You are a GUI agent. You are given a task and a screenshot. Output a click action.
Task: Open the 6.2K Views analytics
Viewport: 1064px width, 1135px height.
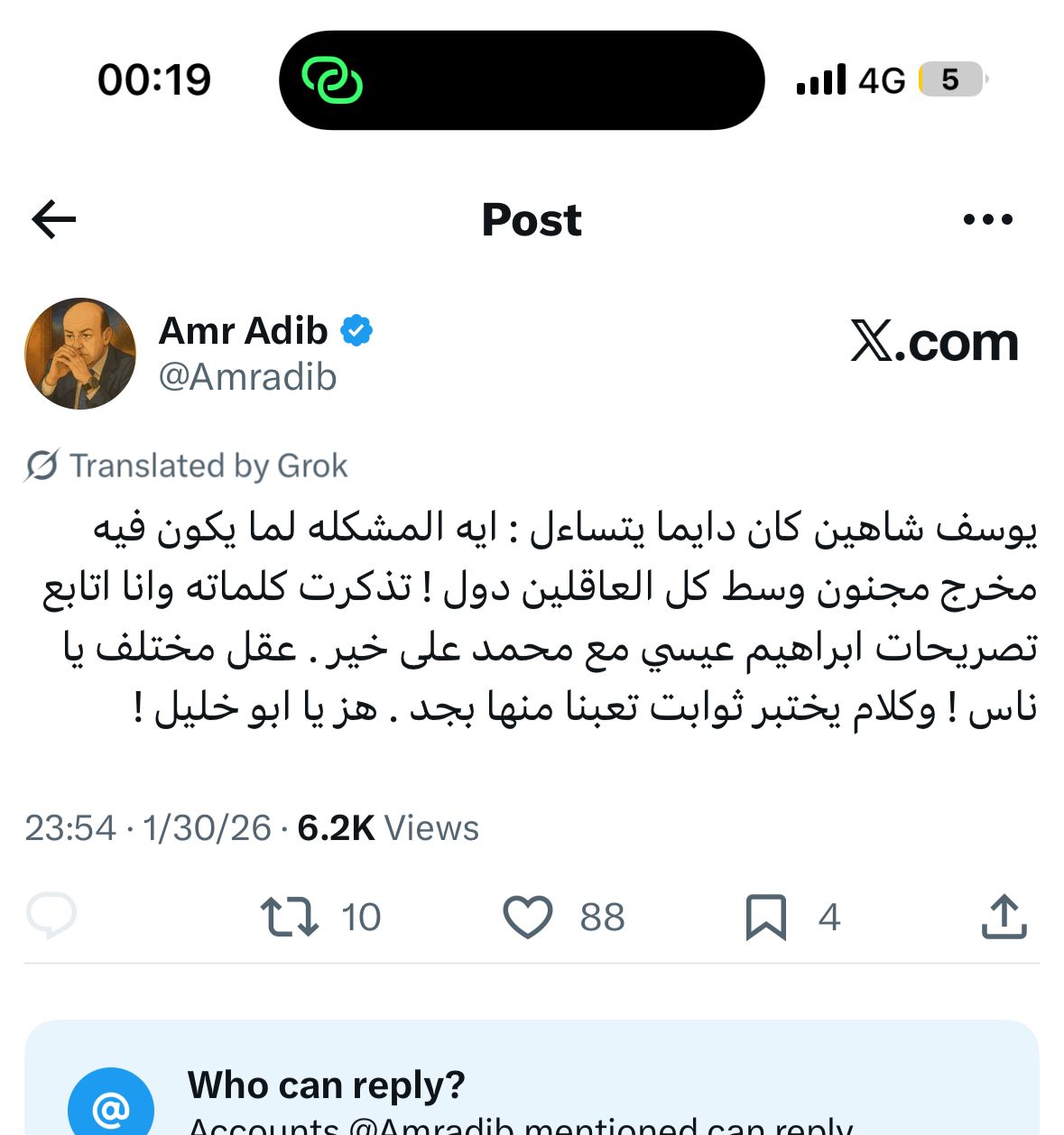click(388, 827)
